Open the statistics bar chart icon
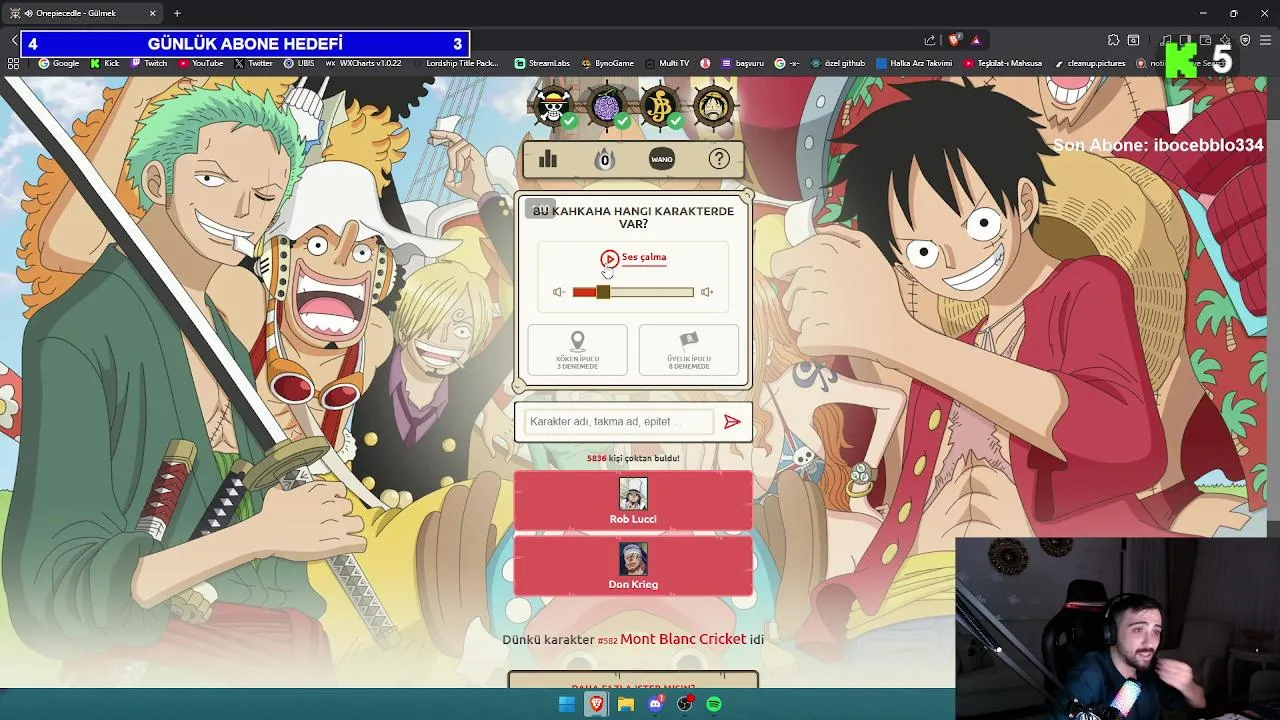Image resolution: width=1280 pixels, height=720 pixels. point(548,159)
